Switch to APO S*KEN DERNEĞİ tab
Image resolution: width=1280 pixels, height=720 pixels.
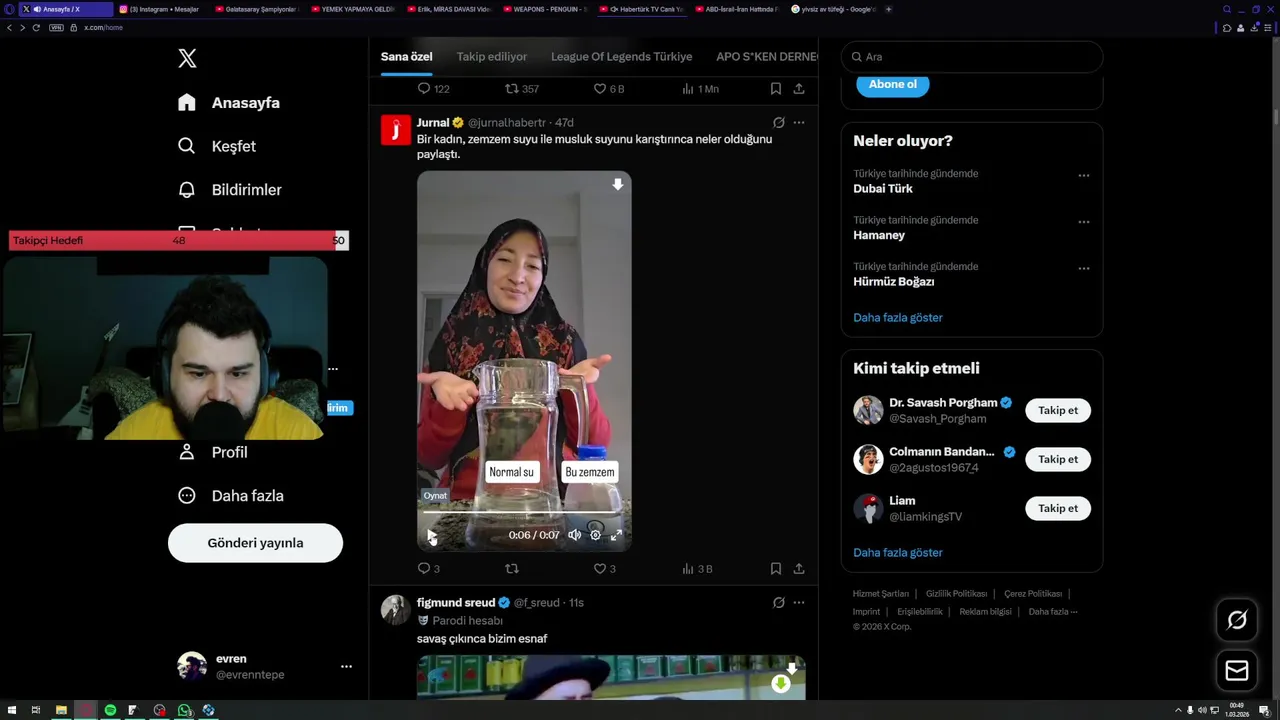coord(767,57)
